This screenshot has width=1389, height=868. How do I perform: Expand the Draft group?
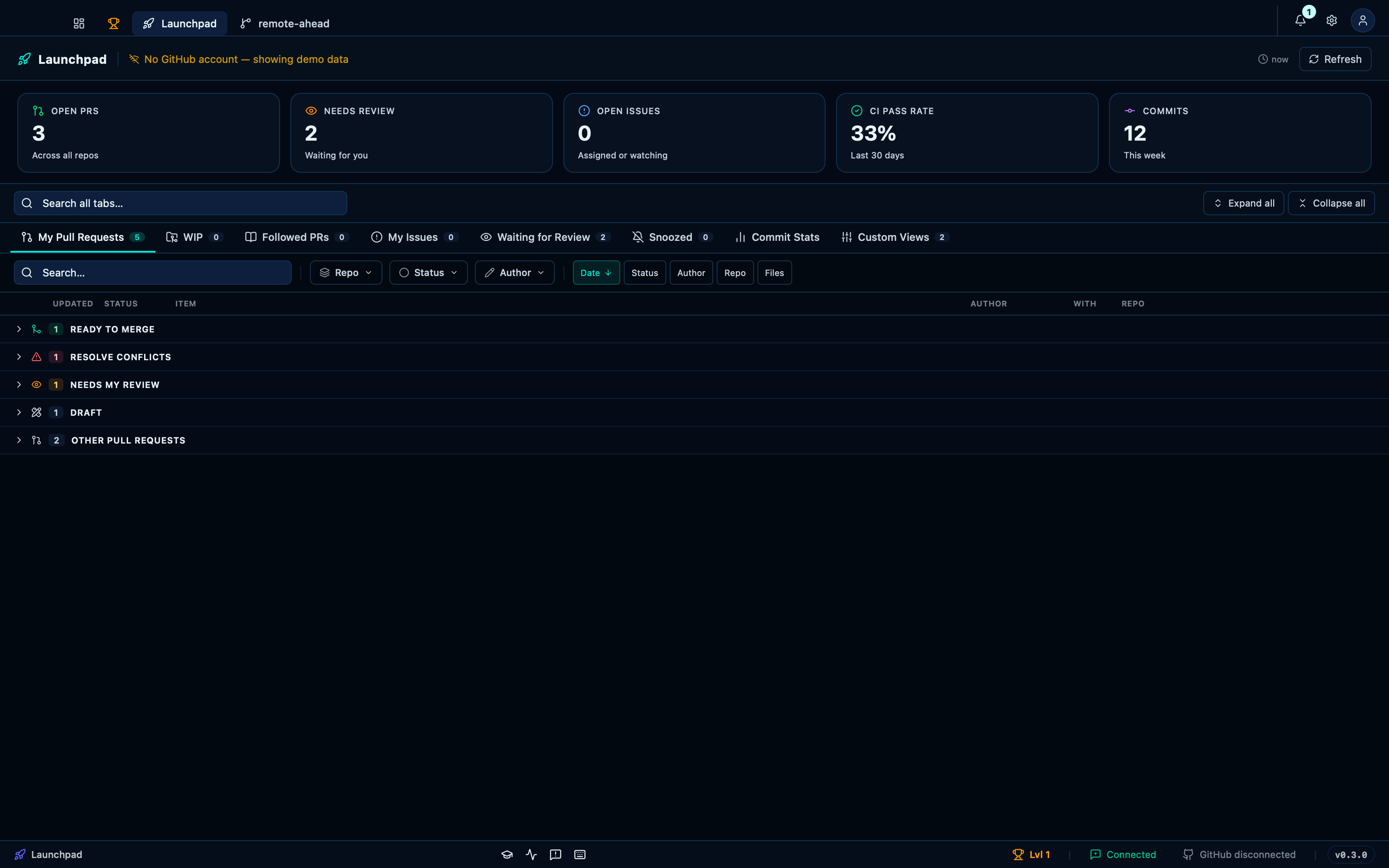pyautogui.click(x=694, y=412)
